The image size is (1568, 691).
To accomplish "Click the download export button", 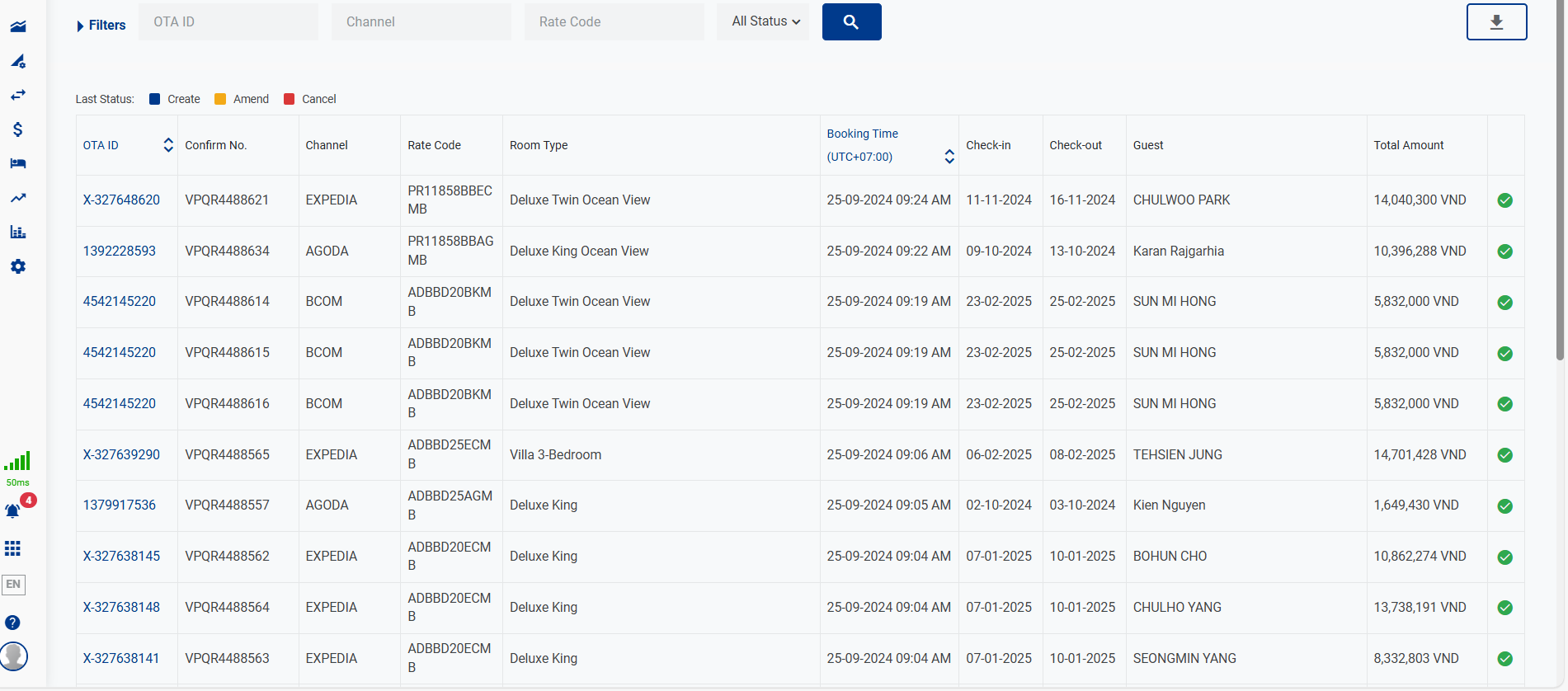I will coord(1496,22).
